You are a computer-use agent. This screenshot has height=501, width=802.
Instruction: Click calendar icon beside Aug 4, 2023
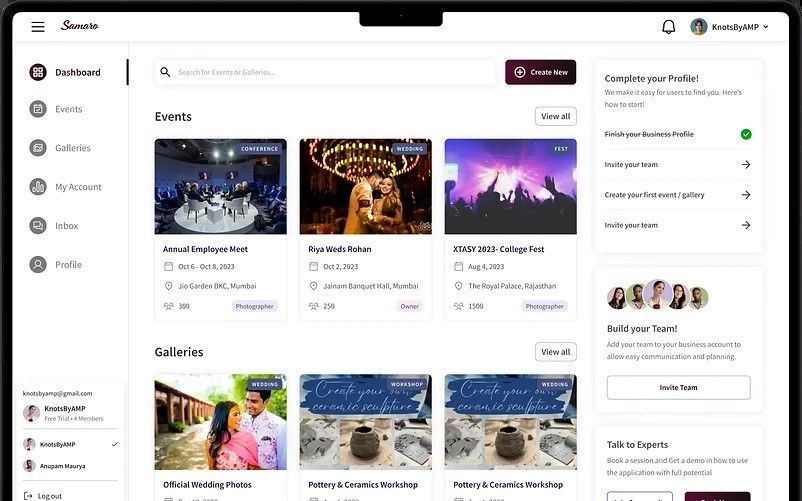point(458,266)
